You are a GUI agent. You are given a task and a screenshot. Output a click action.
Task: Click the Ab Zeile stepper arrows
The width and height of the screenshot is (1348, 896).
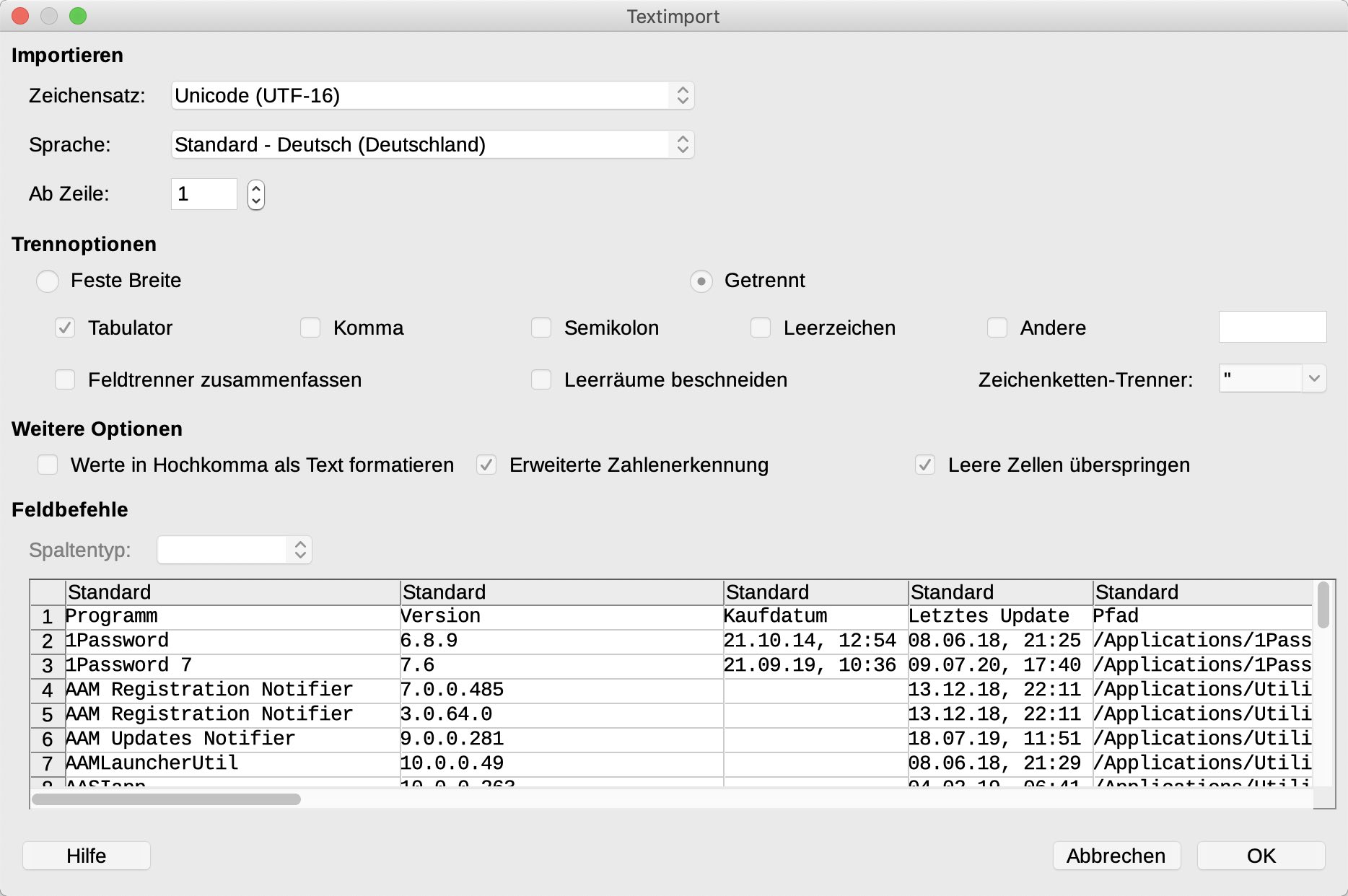click(256, 194)
